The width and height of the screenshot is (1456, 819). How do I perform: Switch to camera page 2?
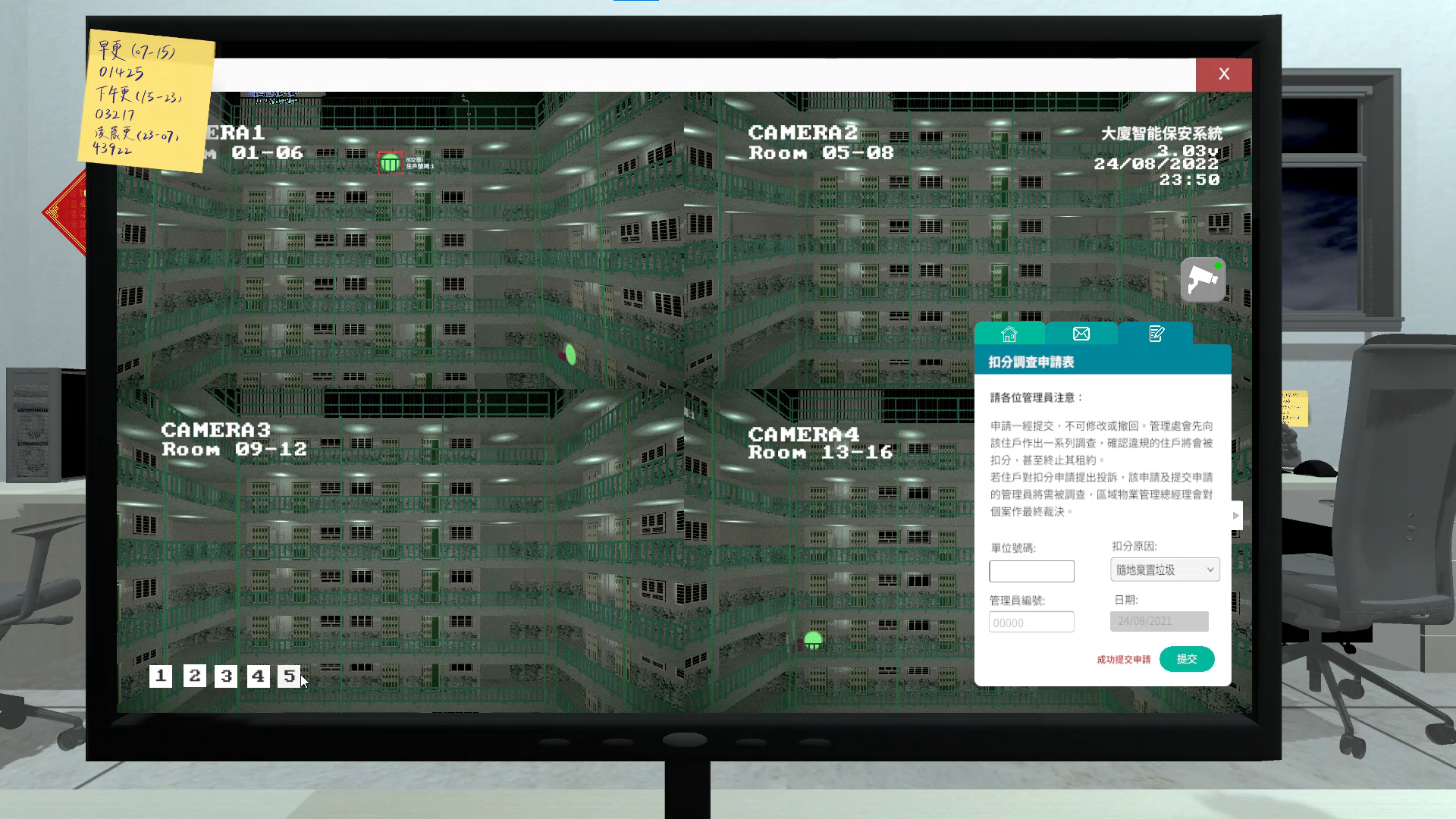194,676
